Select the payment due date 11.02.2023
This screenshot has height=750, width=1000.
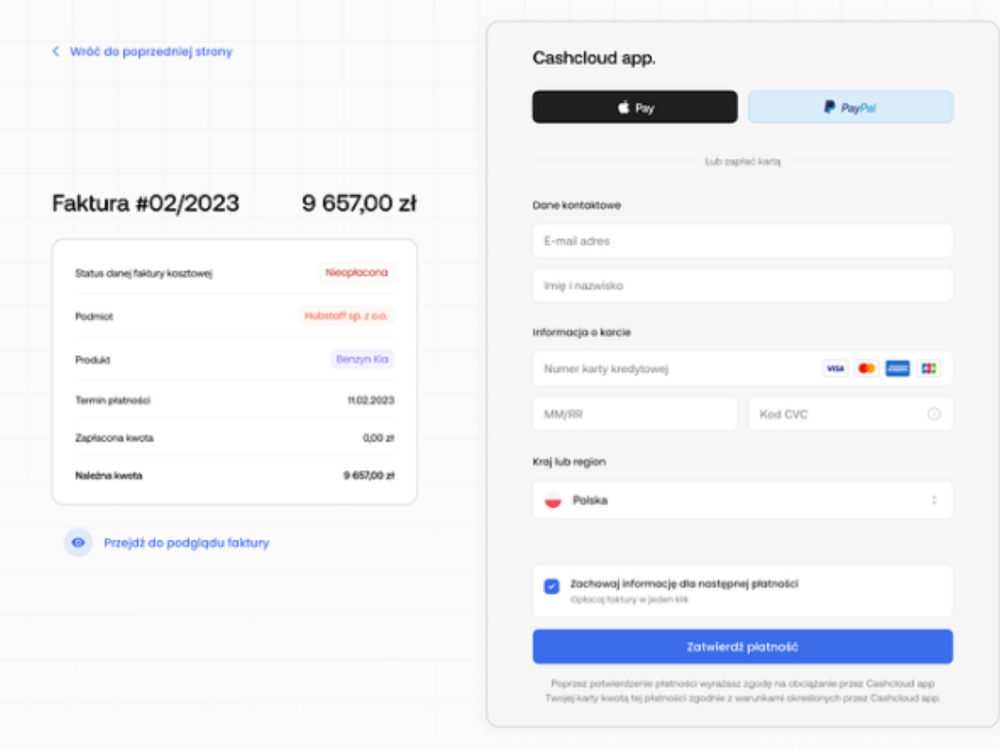371,401
